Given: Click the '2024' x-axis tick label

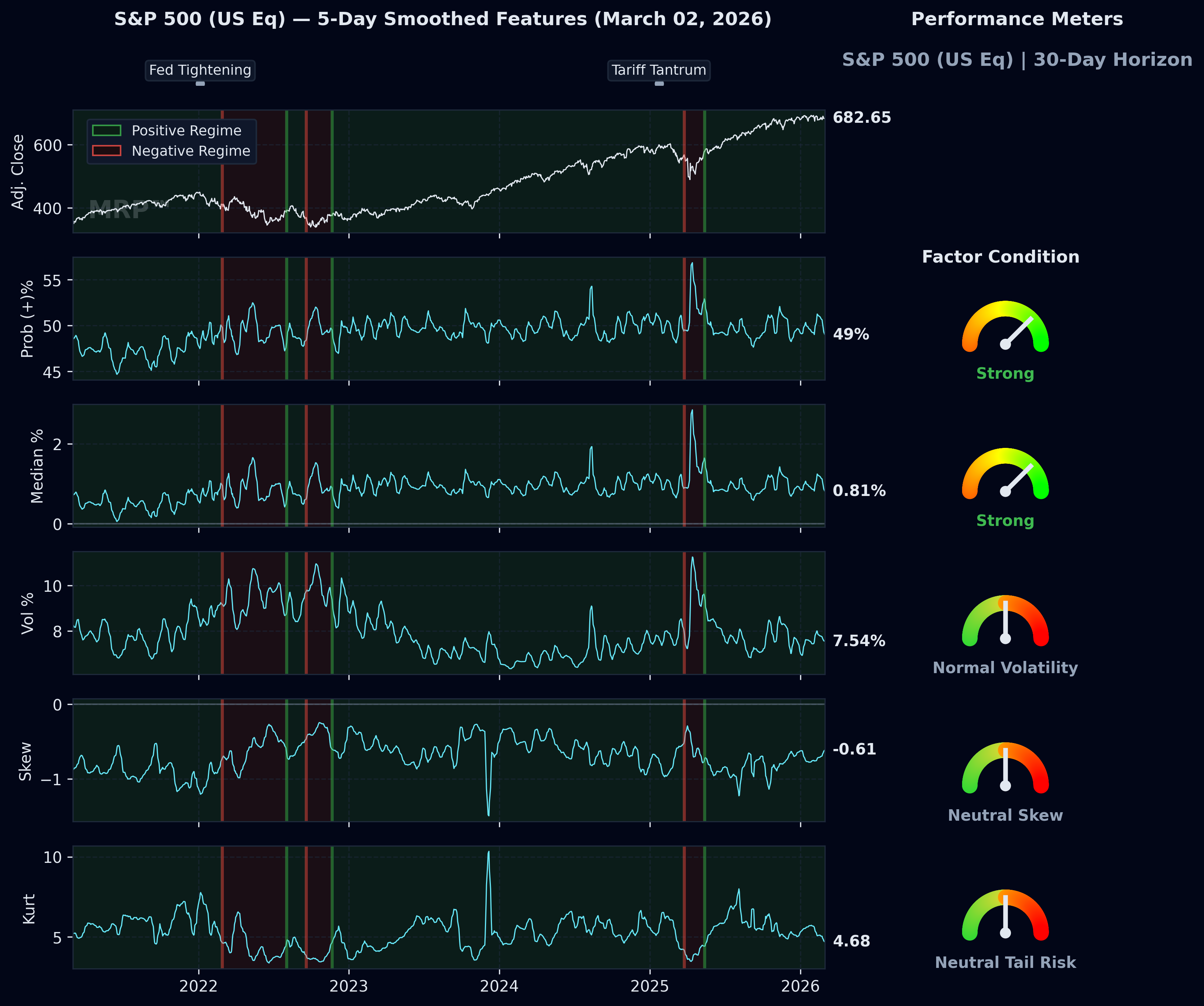Looking at the screenshot, I should [x=499, y=986].
